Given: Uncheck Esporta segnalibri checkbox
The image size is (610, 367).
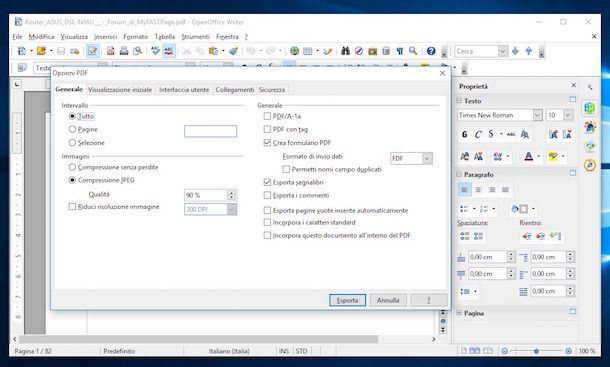Looking at the screenshot, I should click(267, 182).
